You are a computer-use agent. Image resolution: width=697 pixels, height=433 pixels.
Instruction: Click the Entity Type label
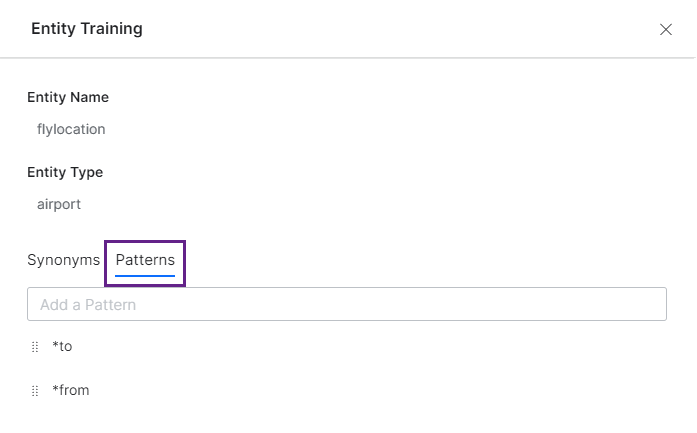tap(65, 172)
